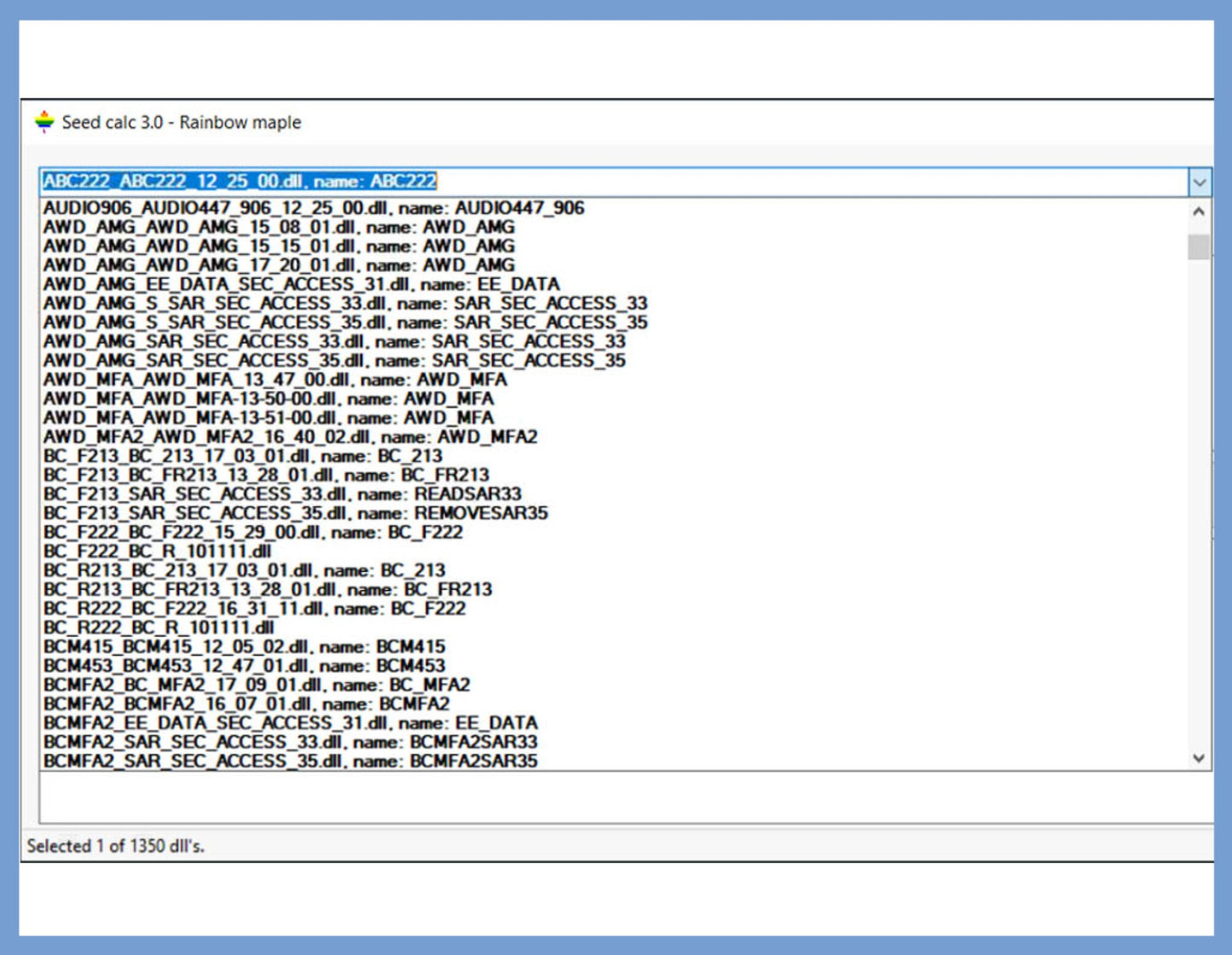Select AUDIO906_AUDIO447_906_12_25_00.dll from the list

(x=314, y=208)
